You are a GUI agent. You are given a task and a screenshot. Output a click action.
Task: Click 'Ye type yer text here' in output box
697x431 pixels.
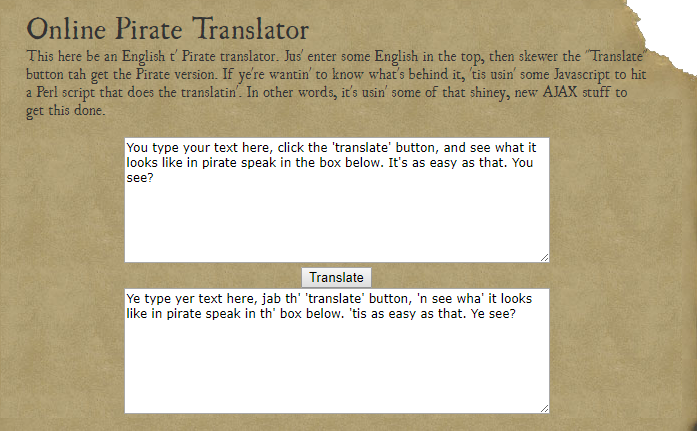(192, 299)
